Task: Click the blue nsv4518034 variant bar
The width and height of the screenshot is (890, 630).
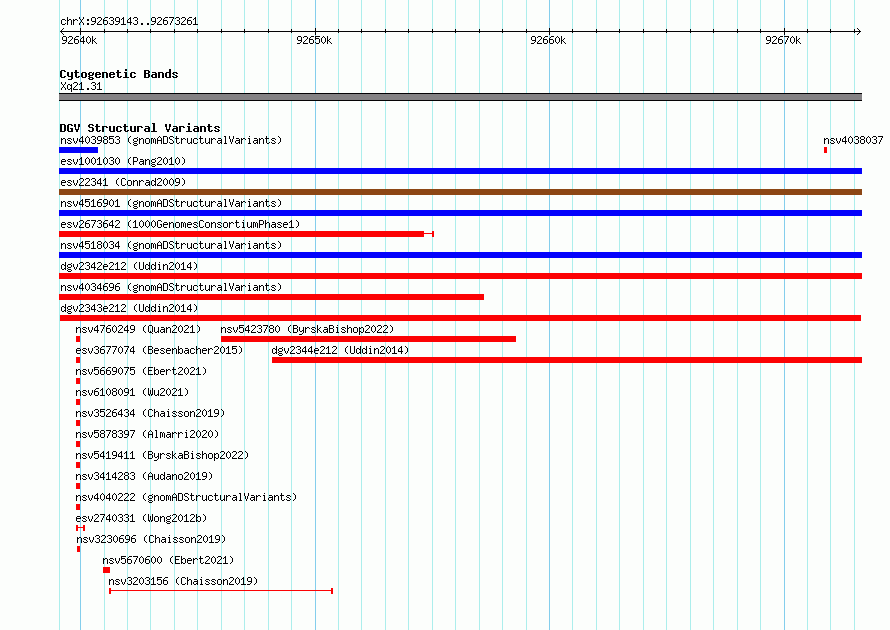Action: (x=460, y=255)
